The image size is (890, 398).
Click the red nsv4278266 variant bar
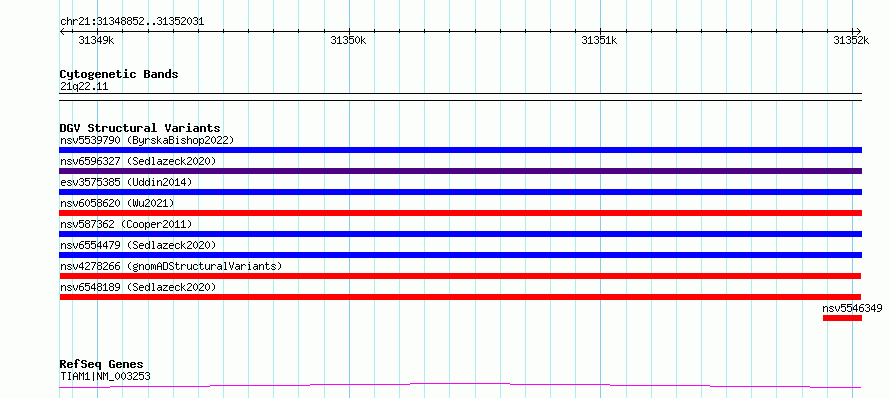coord(460,276)
